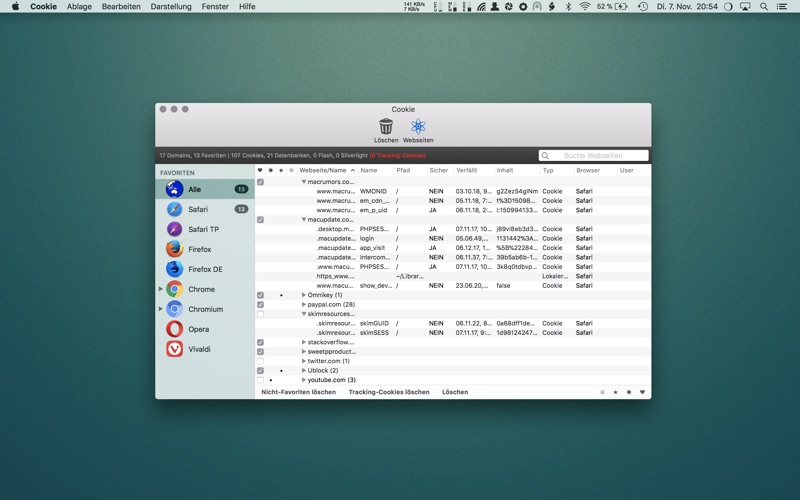800x500 pixels.
Task: Select the skimGUID cookie row
Action: click(453, 323)
